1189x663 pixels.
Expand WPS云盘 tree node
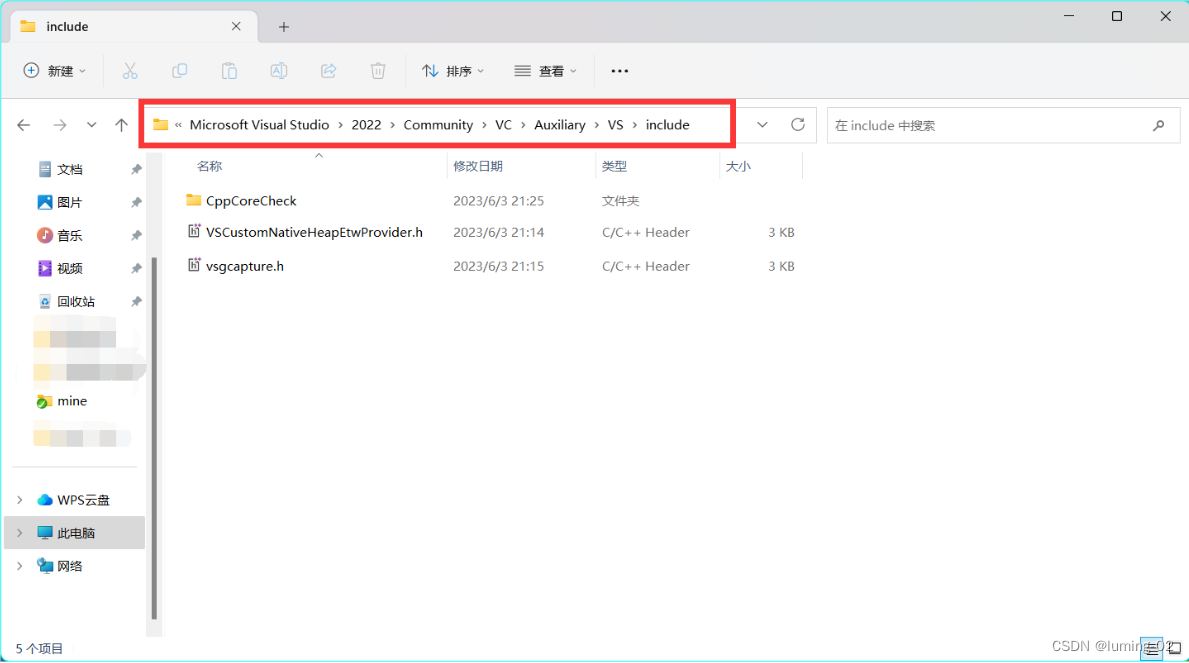click(20, 500)
